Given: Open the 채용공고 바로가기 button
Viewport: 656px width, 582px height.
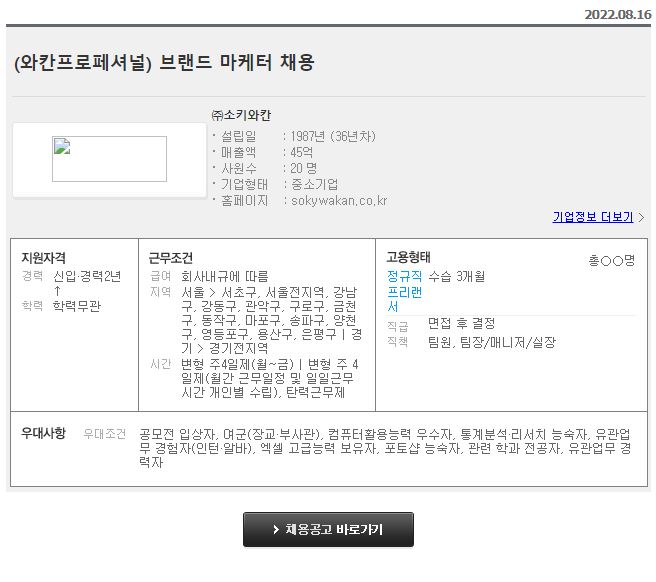Looking at the screenshot, I should point(328,529).
